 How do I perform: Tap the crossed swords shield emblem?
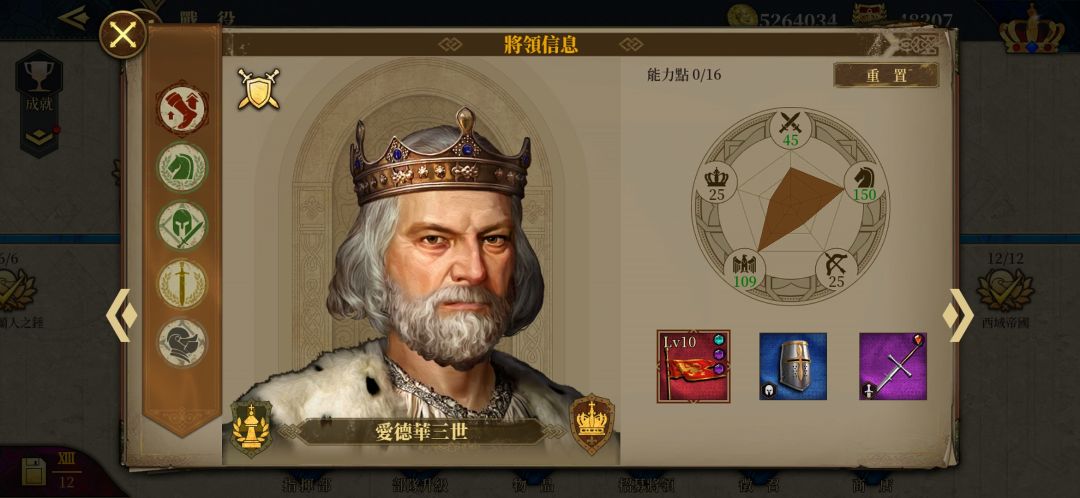coord(258,88)
